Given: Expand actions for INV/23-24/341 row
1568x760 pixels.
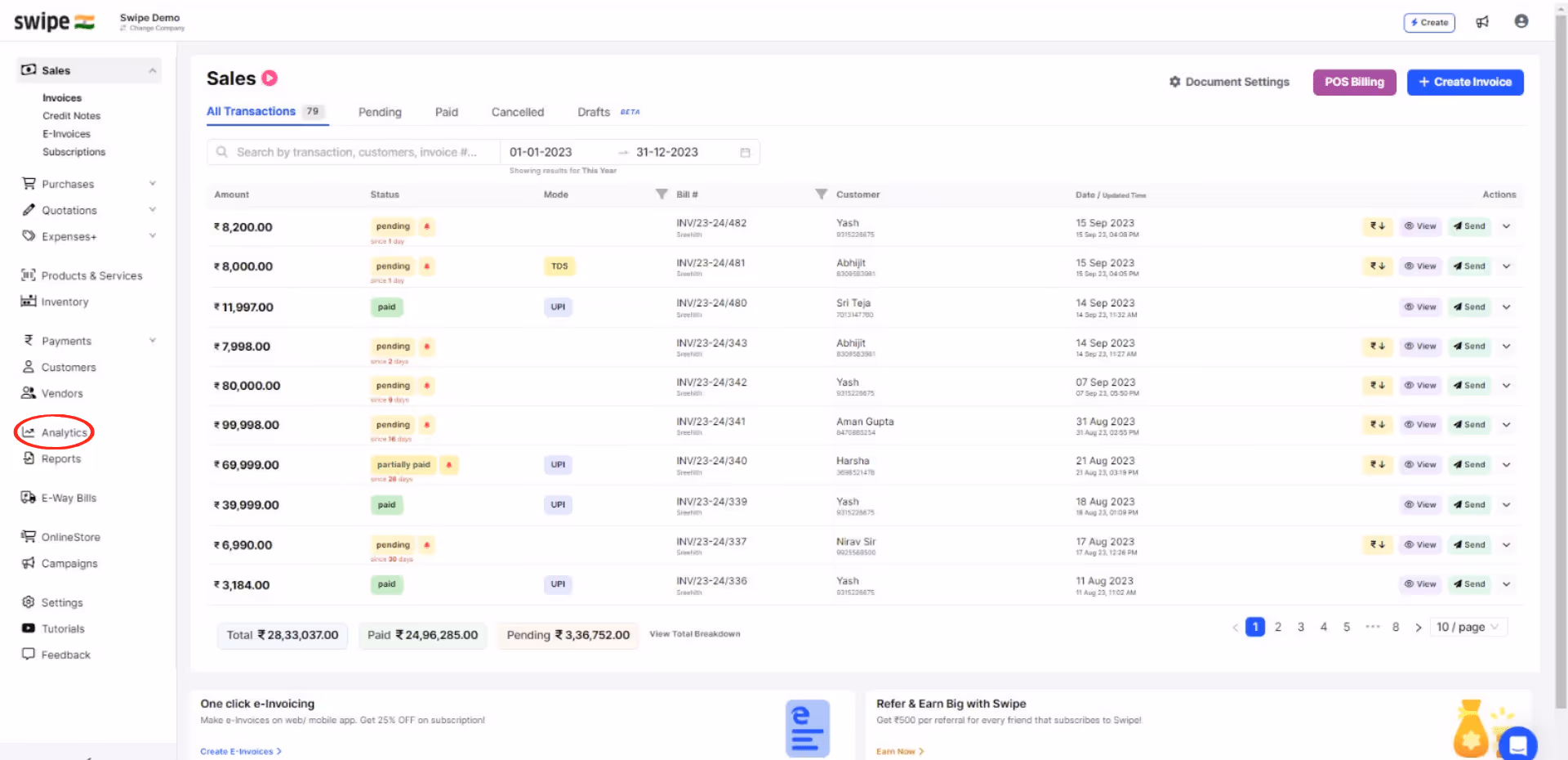Looking at the screenshot, I should click(x=1507, y=425).
